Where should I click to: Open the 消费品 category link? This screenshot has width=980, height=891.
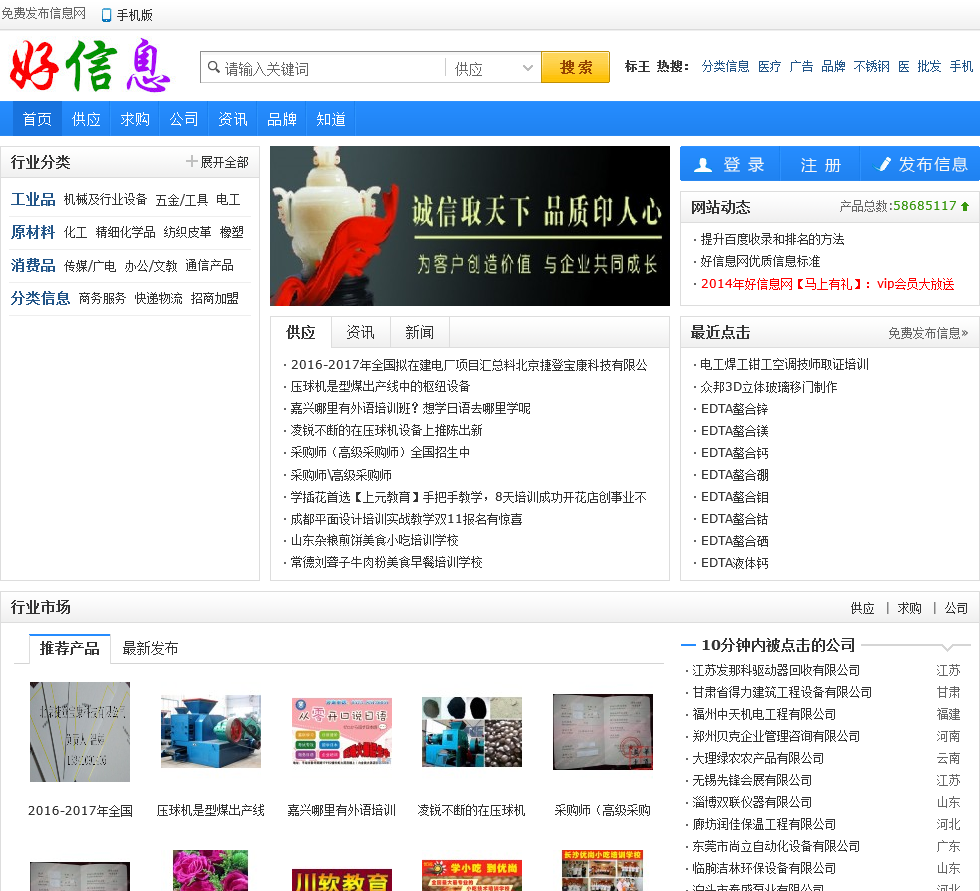tap(32, 266)
